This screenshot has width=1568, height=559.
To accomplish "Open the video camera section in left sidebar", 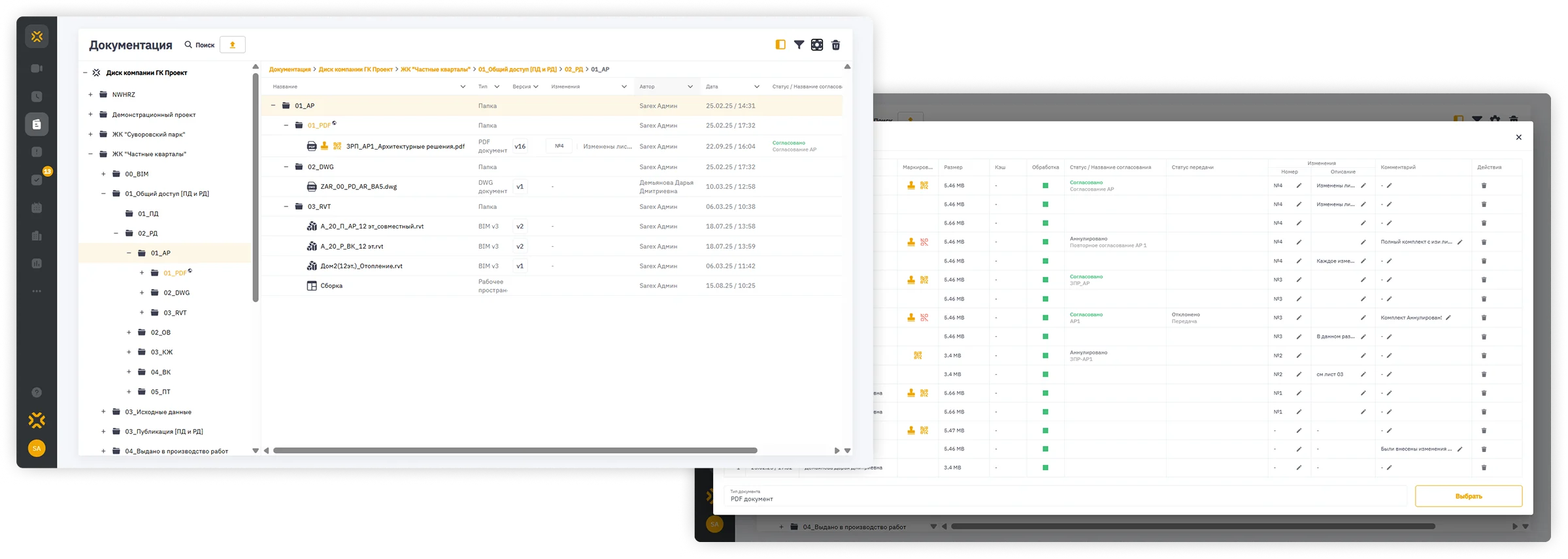I will click(37, 68).
